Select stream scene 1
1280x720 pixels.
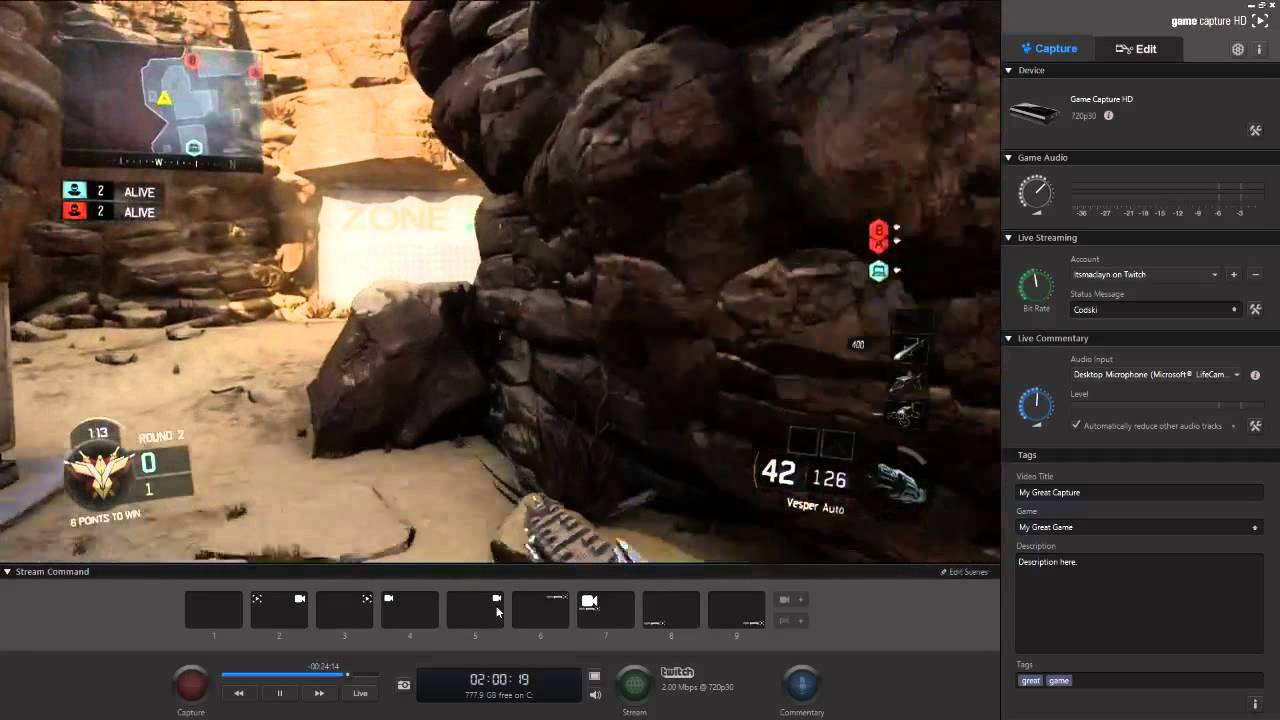213,610
